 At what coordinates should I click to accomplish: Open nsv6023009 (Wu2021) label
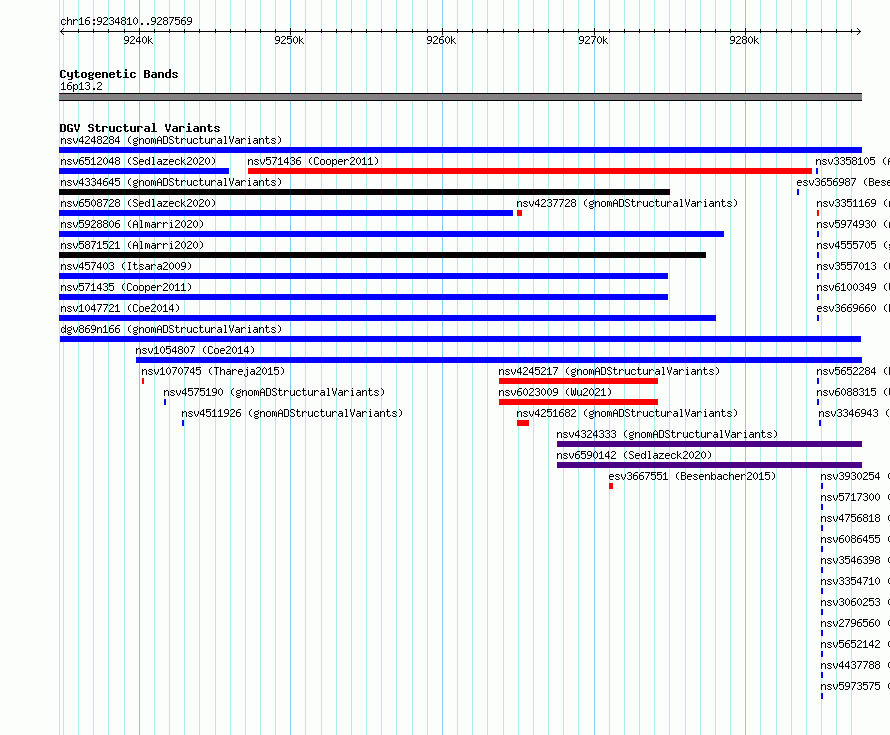click(555, 392)
